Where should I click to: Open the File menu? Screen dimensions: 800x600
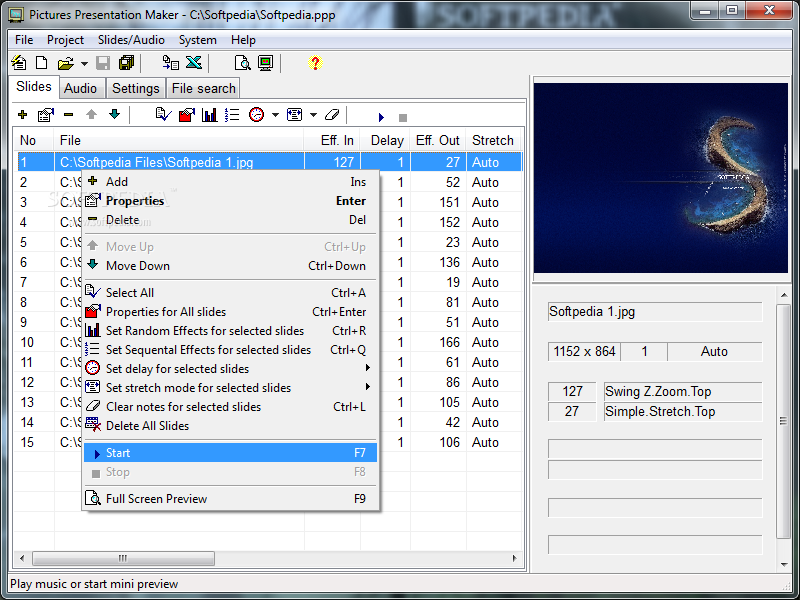pos(24,40)
